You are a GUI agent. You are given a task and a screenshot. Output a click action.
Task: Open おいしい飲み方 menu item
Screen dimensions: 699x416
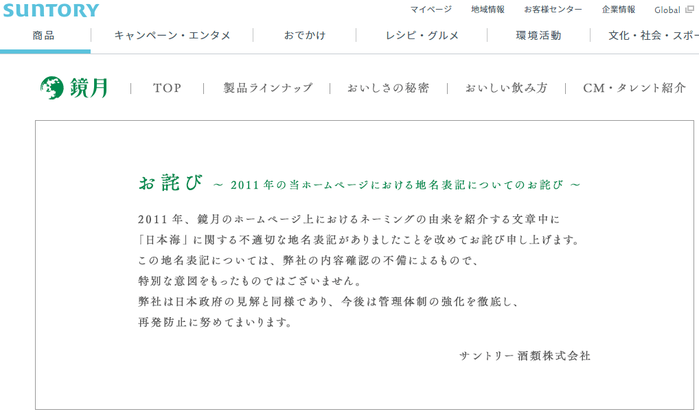click(506, 88)
